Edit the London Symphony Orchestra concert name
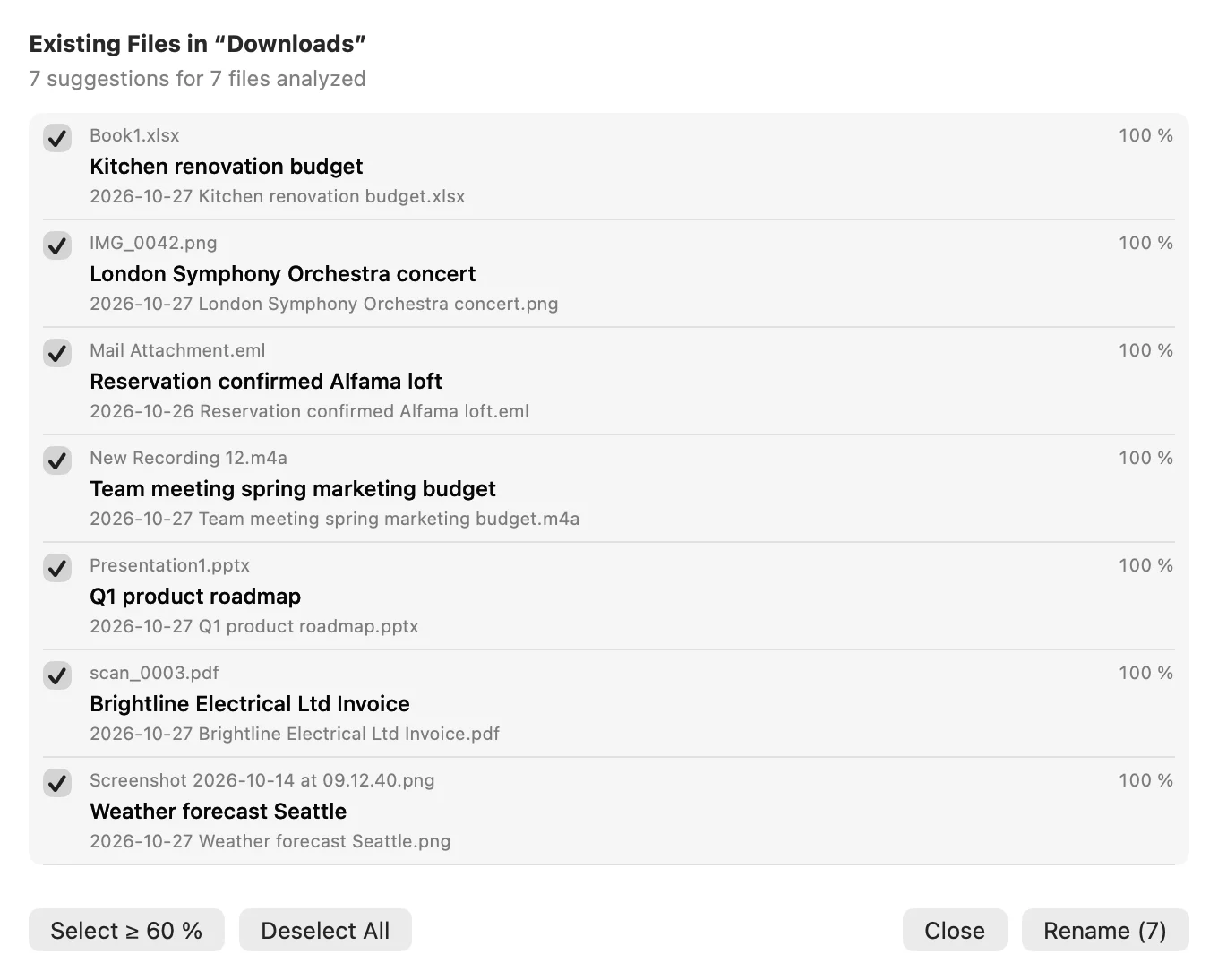Screen dimensions: 1218x980 pos(282,274)
